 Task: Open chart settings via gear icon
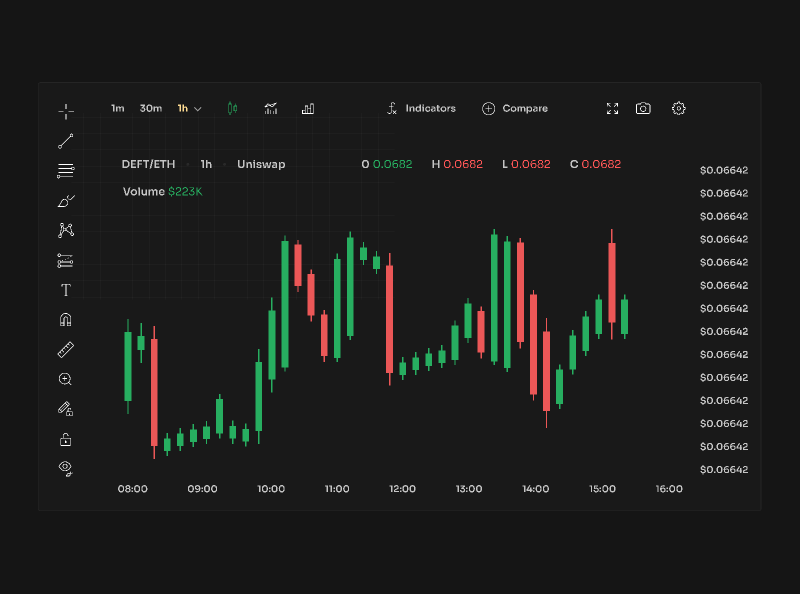point(679,108)
